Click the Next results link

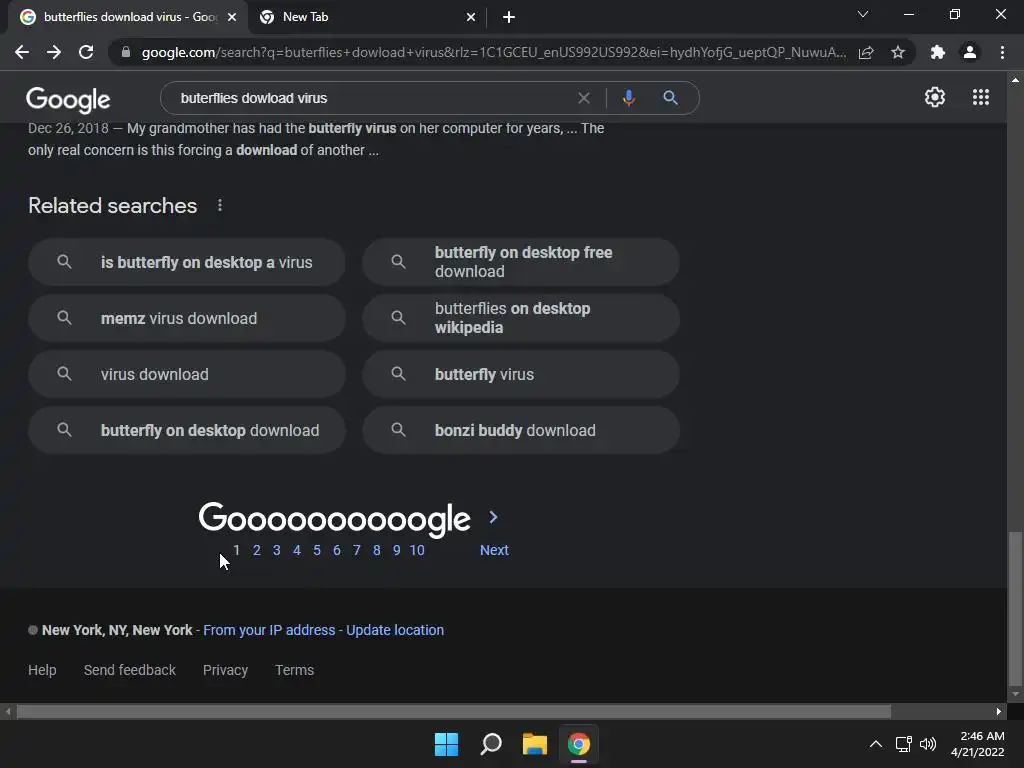494,551
